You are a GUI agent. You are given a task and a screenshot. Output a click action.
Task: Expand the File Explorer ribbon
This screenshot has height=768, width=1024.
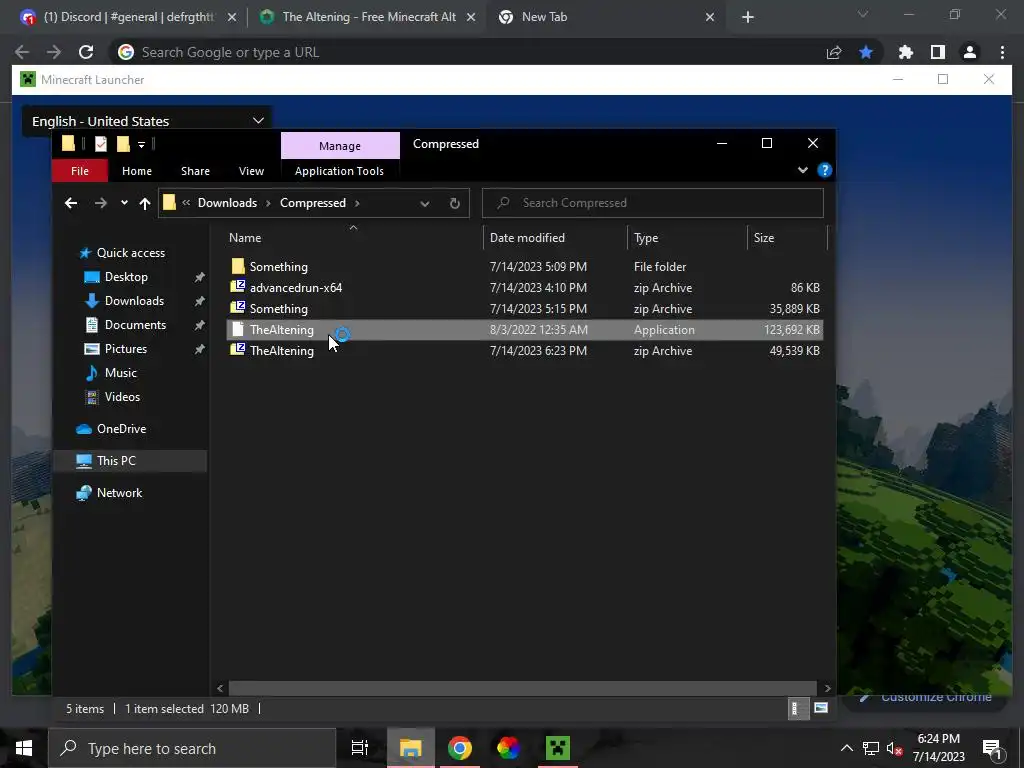click(x=803, y=170)
